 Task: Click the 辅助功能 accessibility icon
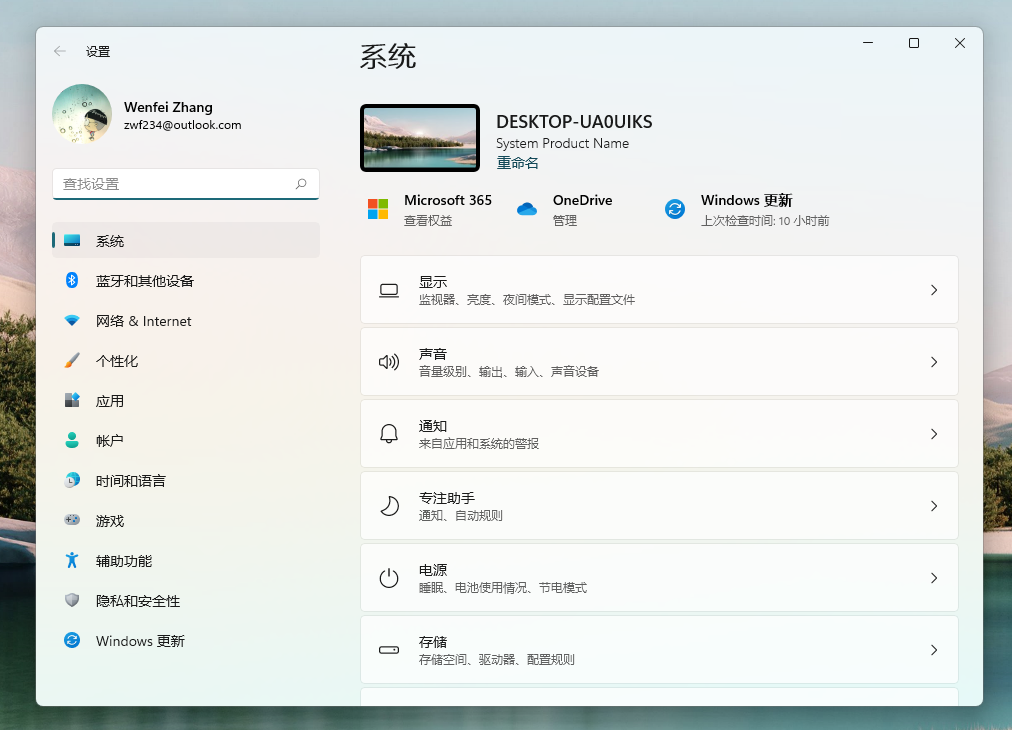click(x=72, y=560)
